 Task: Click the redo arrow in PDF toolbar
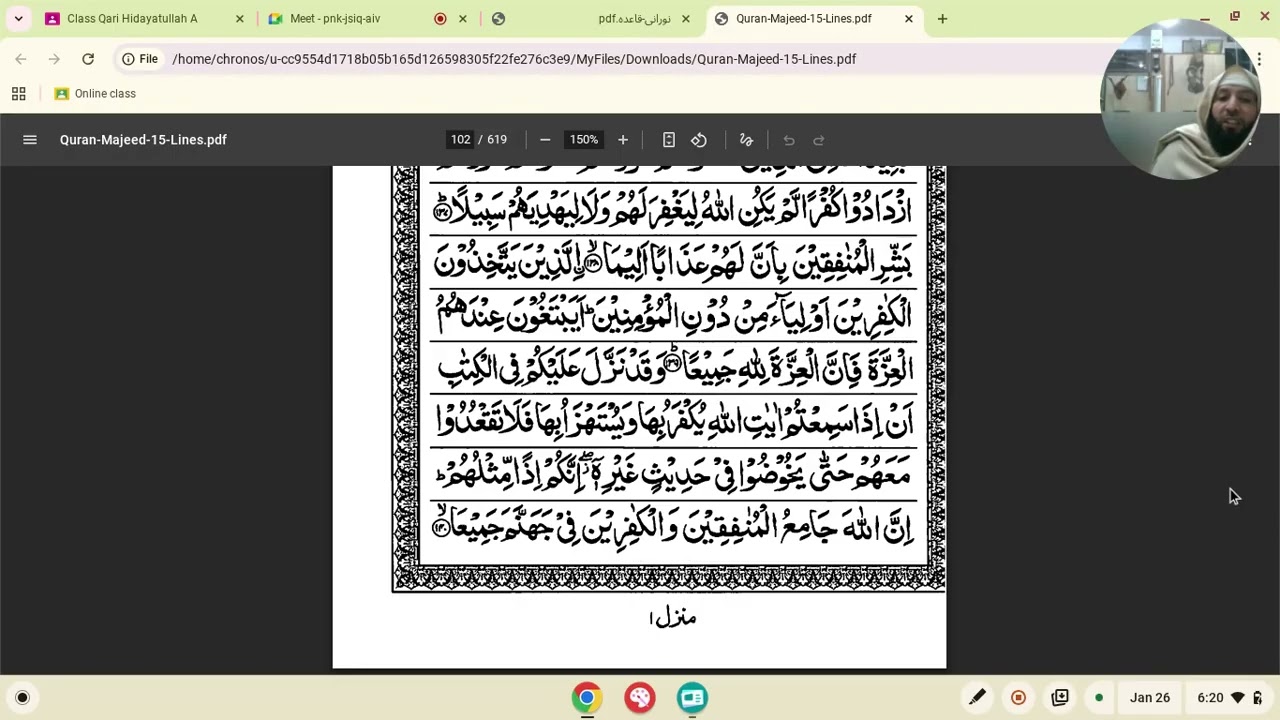point(818,140)
